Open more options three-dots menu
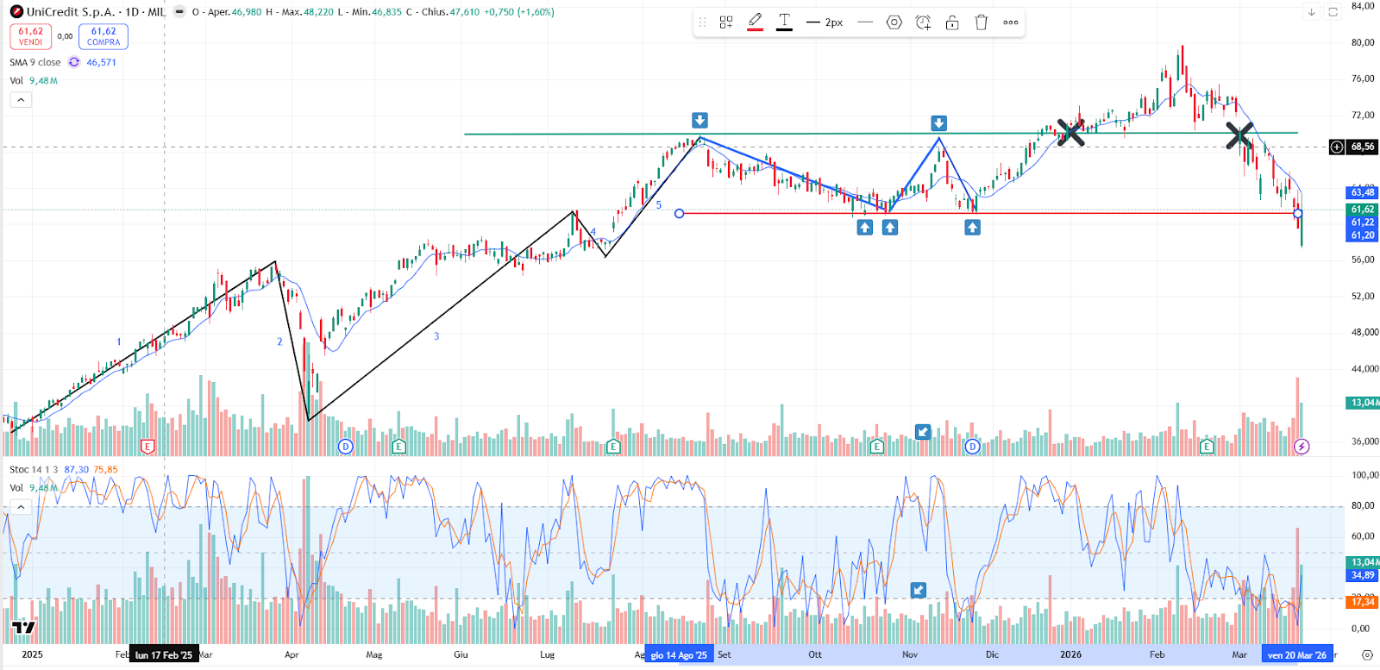Viewport: 1380px width, 670px height. [1011, 22]
